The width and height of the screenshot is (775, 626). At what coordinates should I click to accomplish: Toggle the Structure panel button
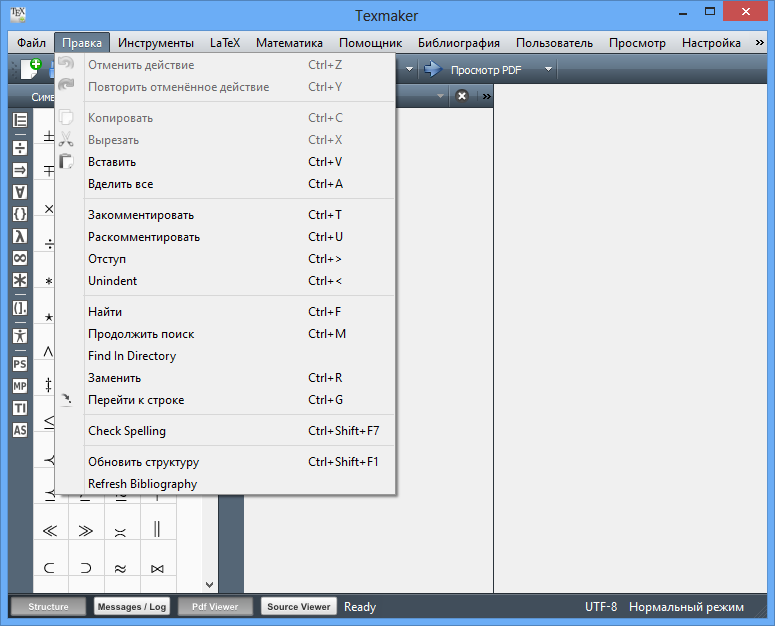(48, 606)
